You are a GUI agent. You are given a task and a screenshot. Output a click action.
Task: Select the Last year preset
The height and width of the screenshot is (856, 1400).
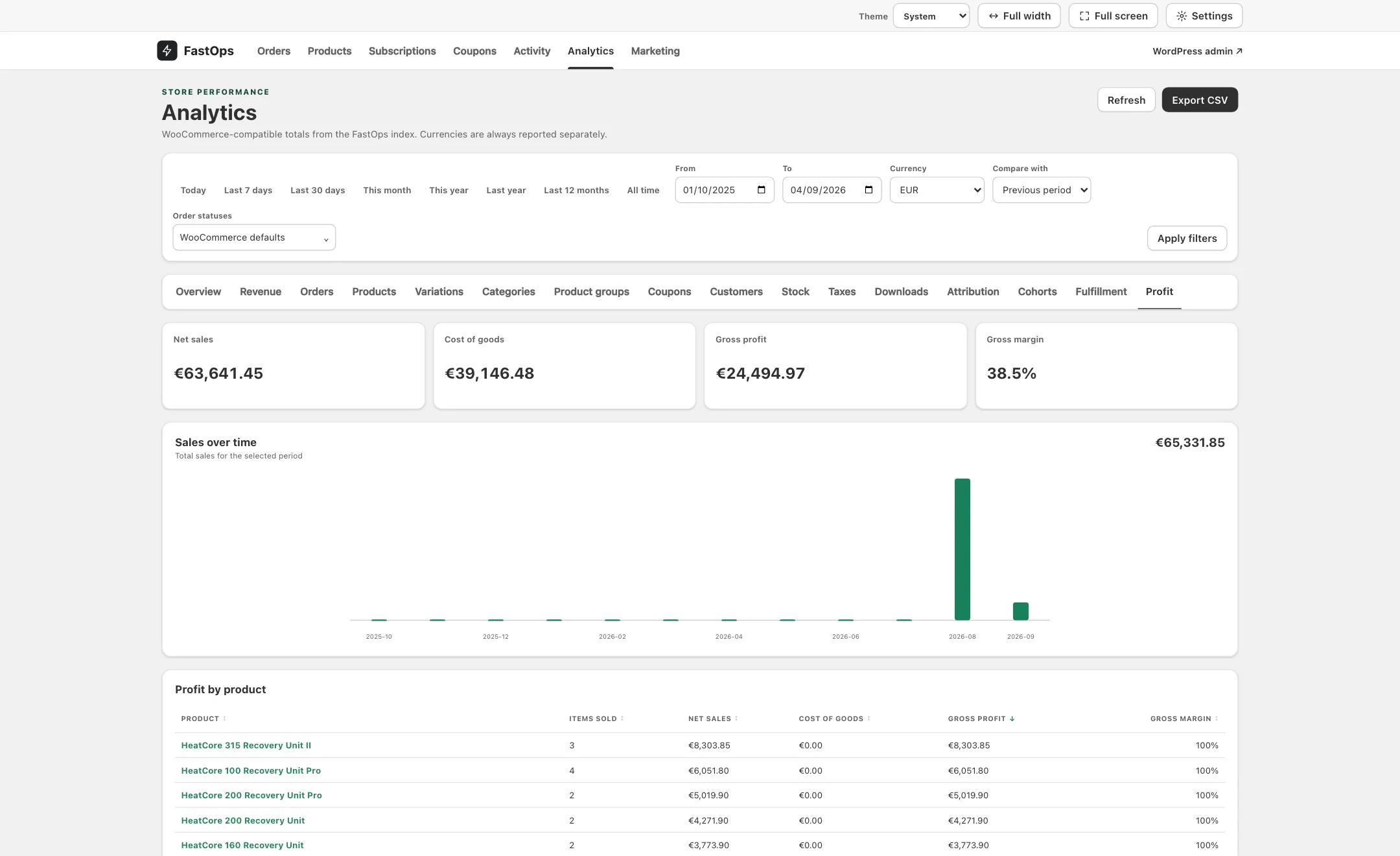pos(506,190)
